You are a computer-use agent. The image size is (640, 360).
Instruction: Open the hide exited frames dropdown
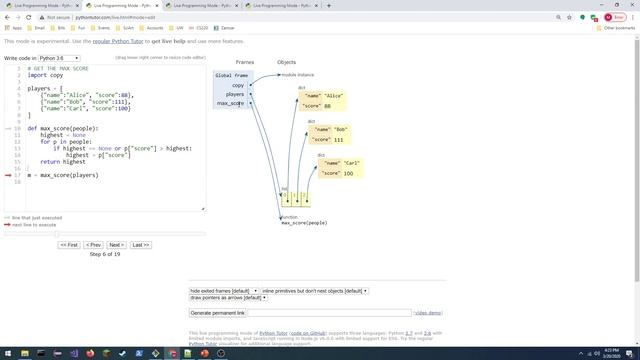point(224,291)
